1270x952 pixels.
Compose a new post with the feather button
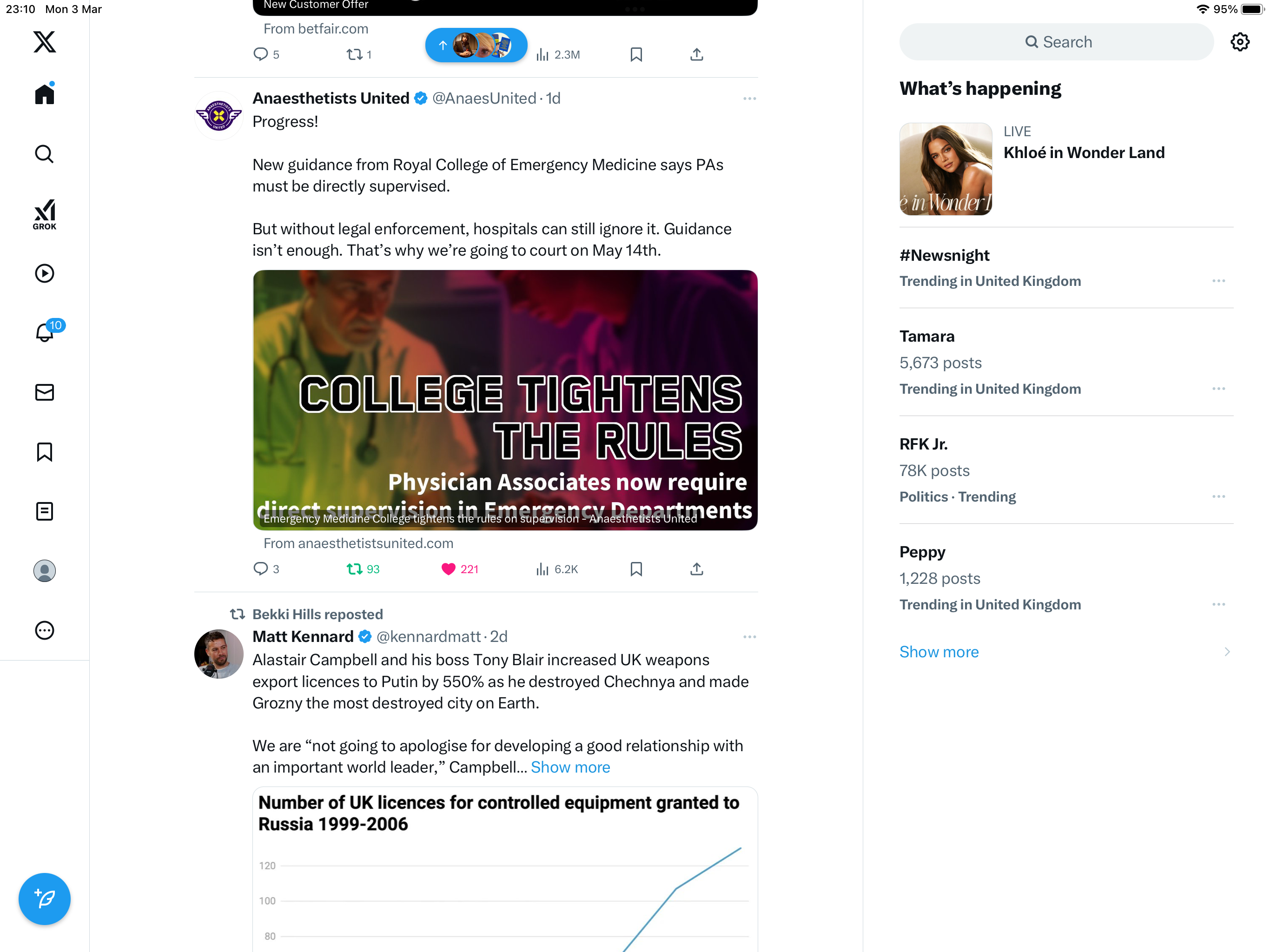point(44,899)
